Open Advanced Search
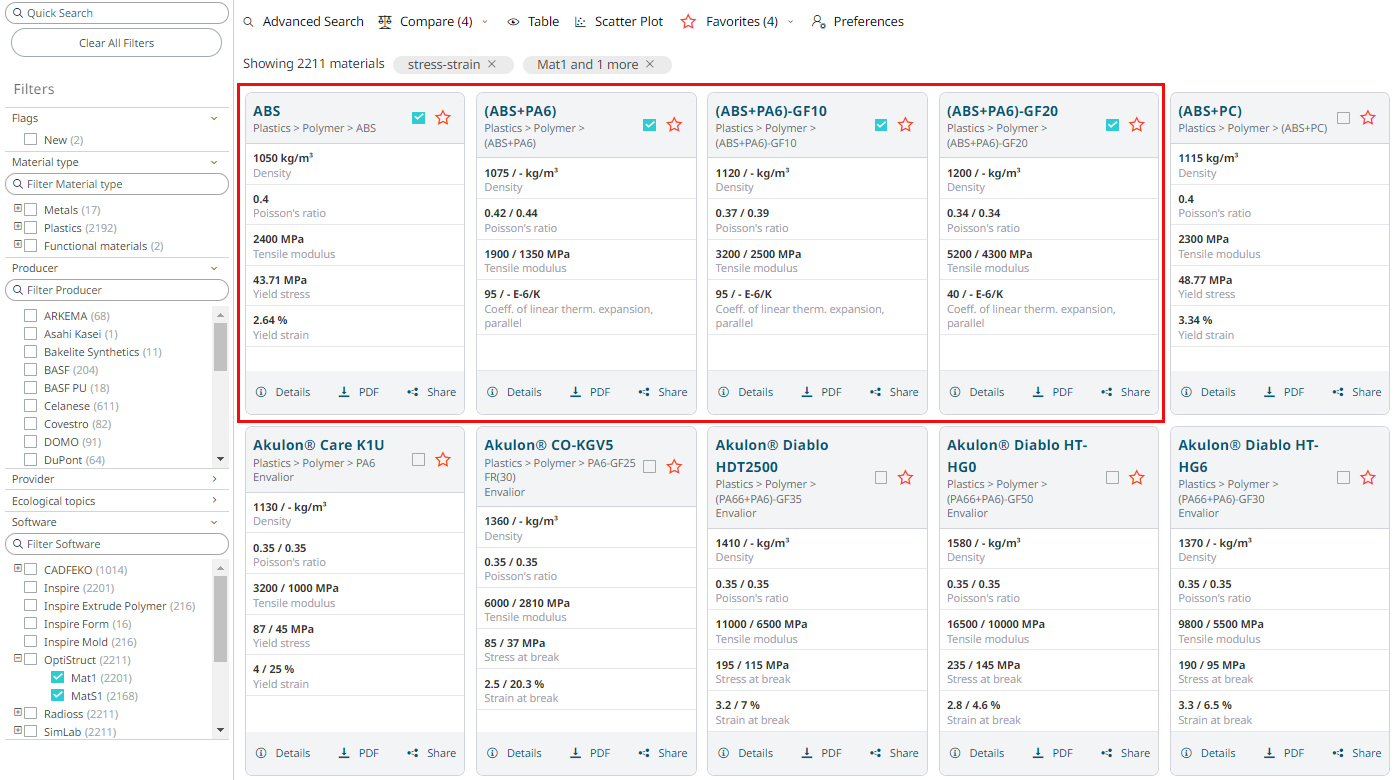Screen dimensions: 1395x780 304,21
